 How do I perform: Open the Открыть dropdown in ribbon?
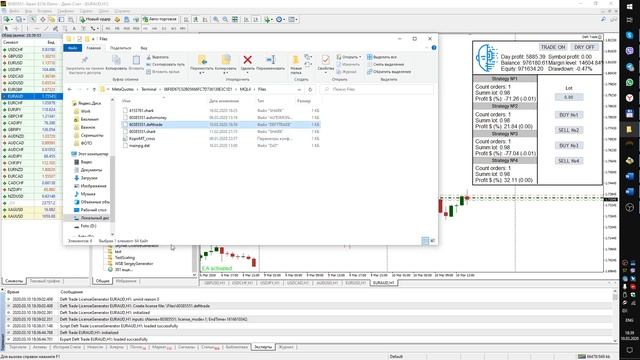[349, 57]
